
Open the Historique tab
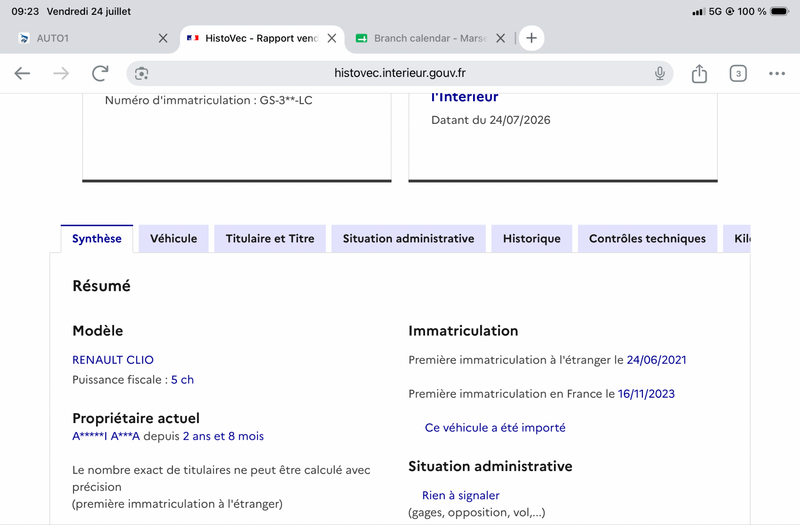[532, 239]
